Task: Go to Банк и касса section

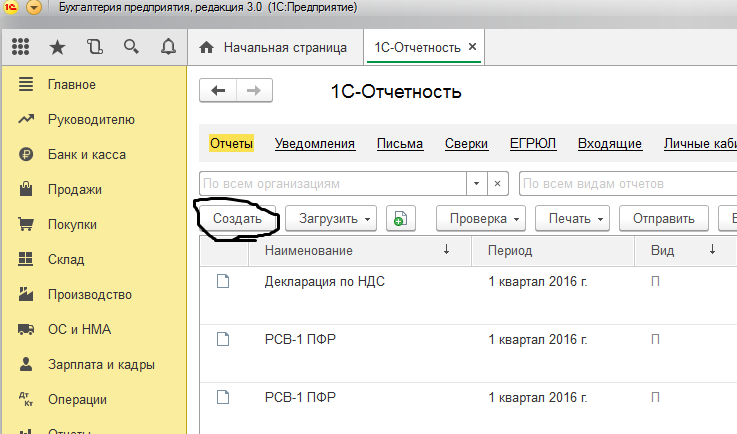Action: [x=87, y=155]
